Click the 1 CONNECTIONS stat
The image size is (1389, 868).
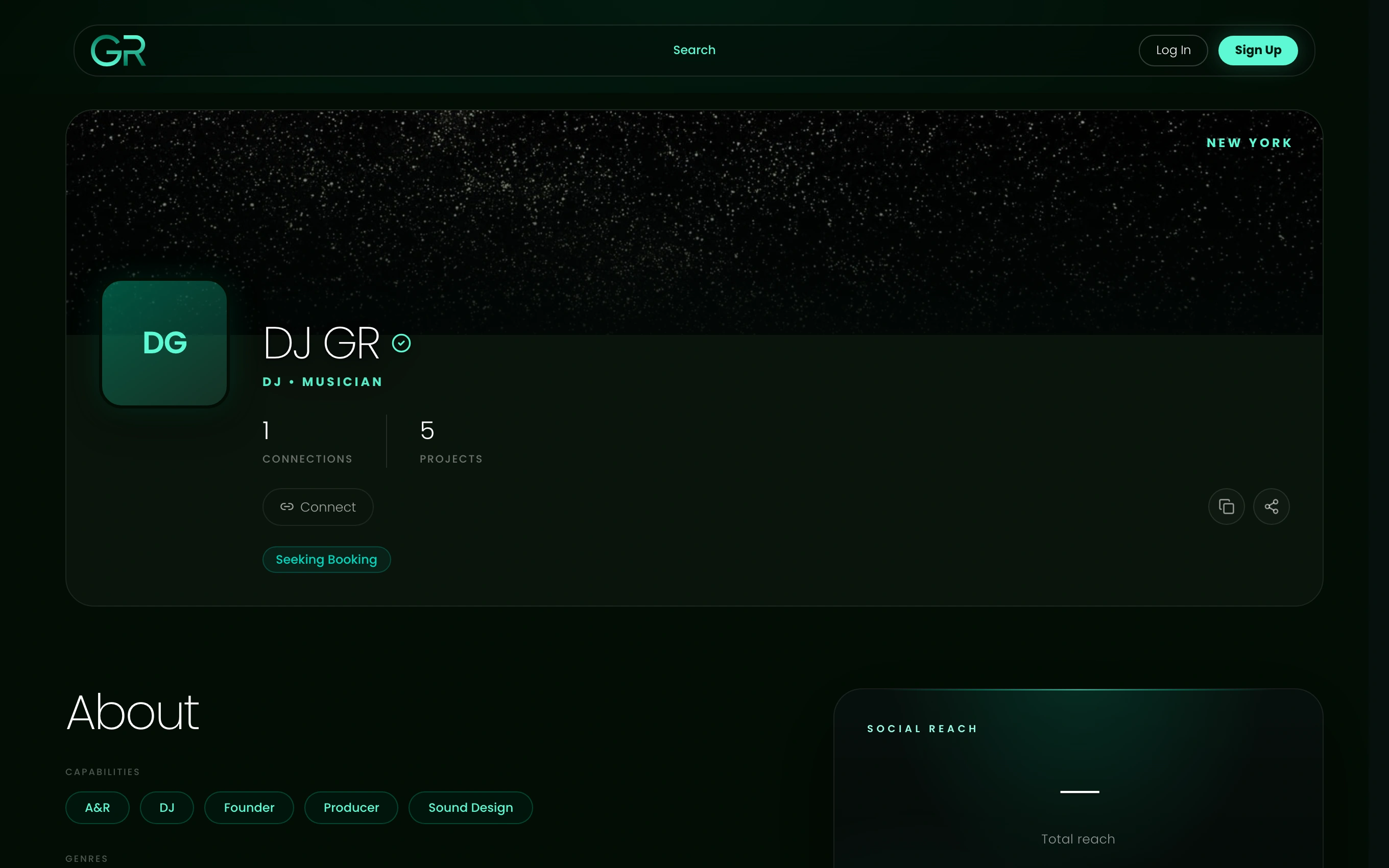point(307,441)
